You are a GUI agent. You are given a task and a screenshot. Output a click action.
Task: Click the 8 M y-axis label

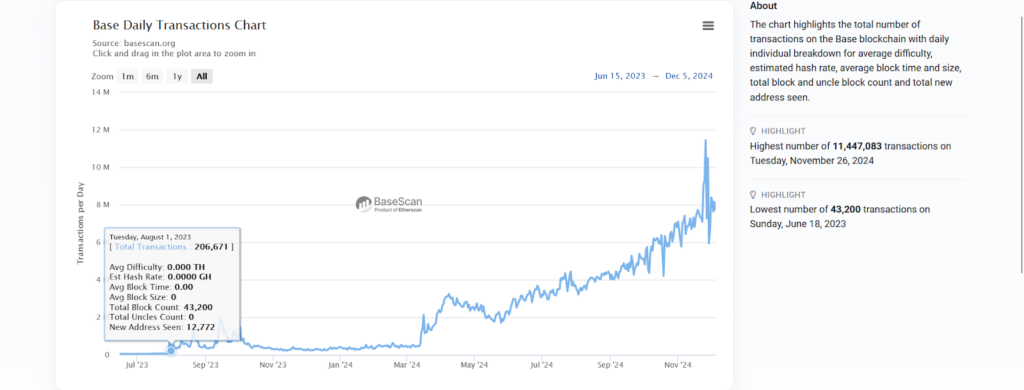(103, 205)
